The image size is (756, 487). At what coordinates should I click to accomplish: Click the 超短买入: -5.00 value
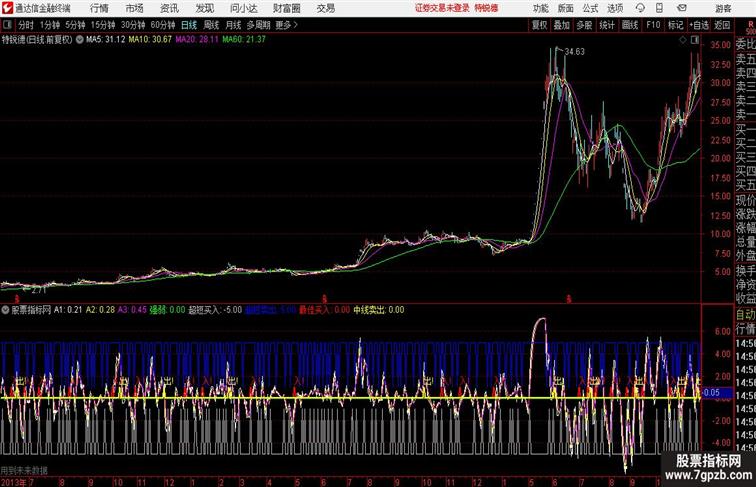pos(215,310)
